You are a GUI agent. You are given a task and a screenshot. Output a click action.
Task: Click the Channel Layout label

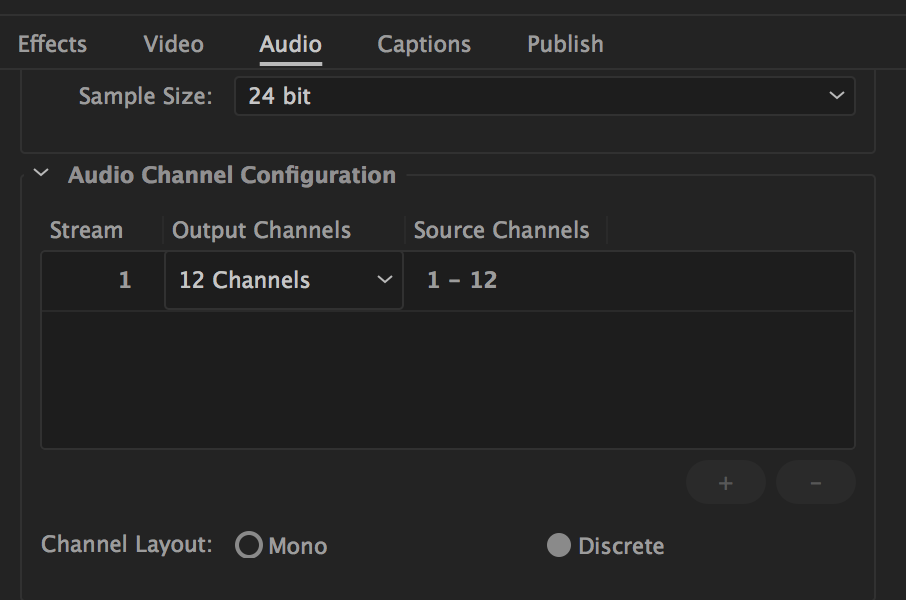coord(127,545)
